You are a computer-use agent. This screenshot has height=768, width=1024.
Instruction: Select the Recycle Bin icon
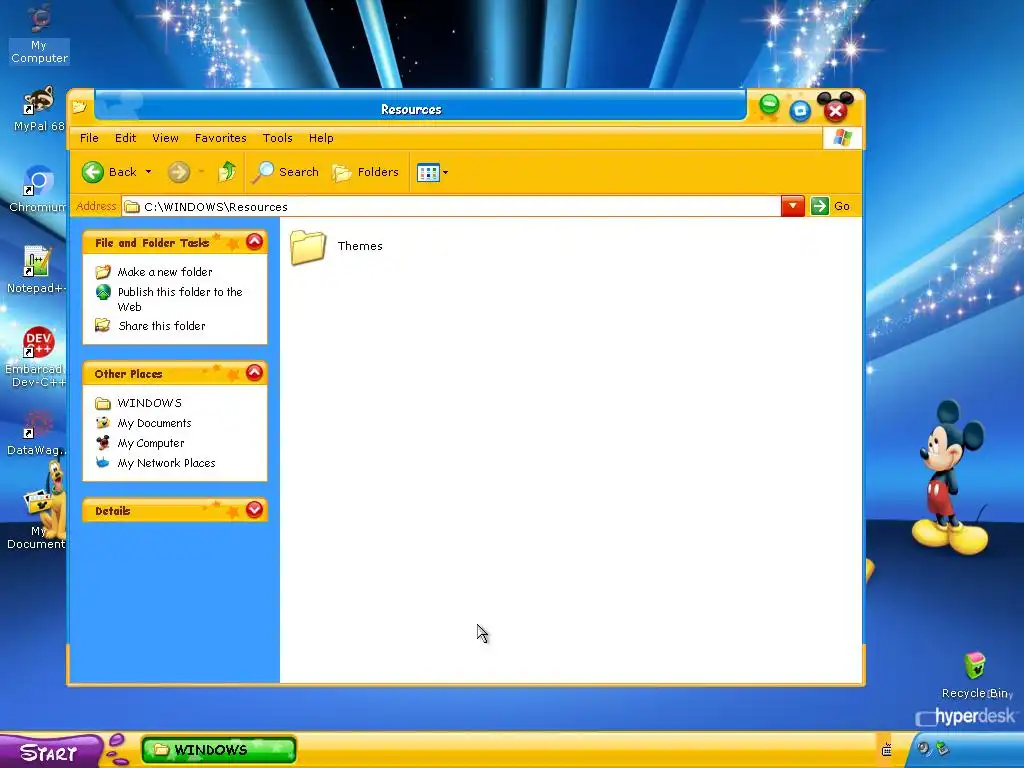point(975,675)
